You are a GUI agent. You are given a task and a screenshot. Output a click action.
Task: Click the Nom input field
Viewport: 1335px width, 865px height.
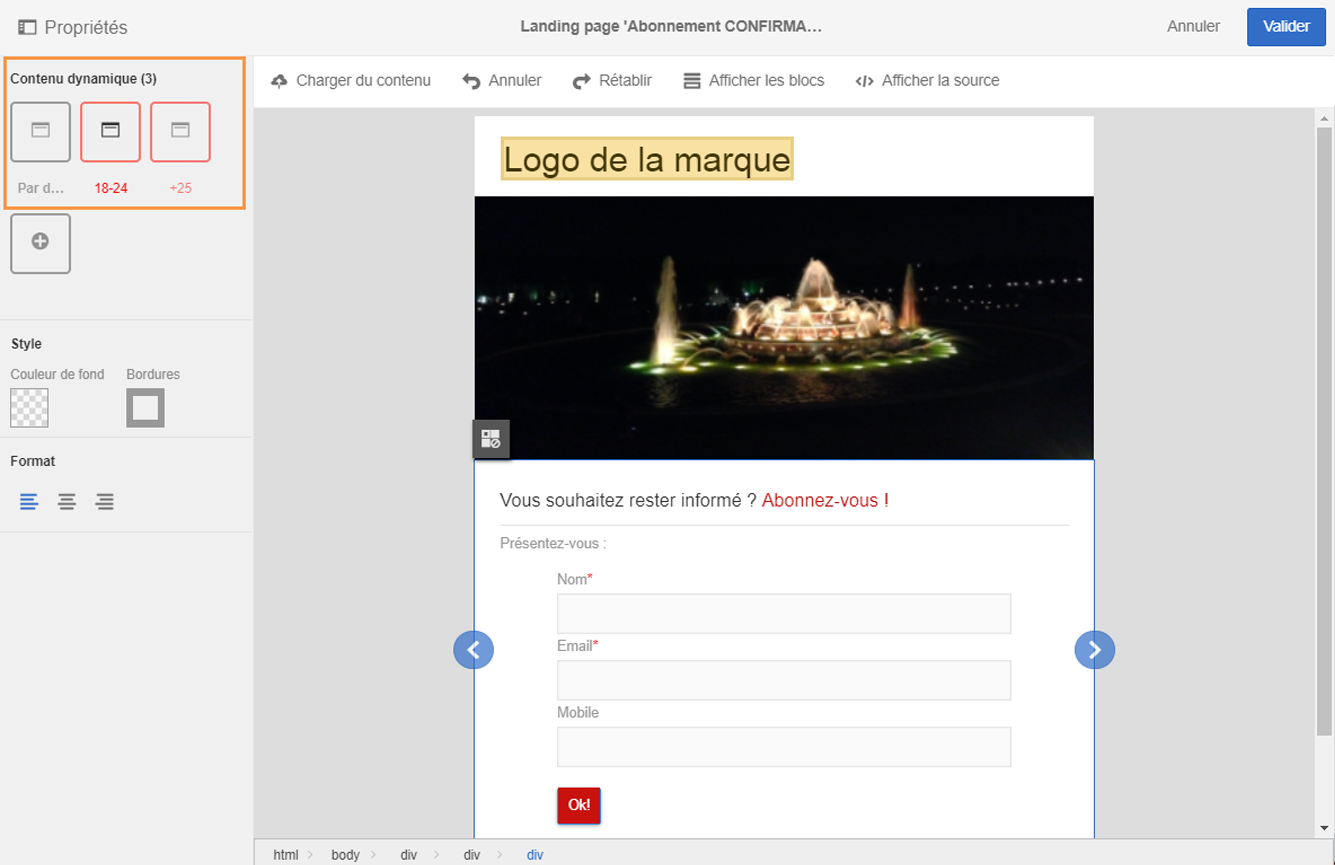coord(784,614)
